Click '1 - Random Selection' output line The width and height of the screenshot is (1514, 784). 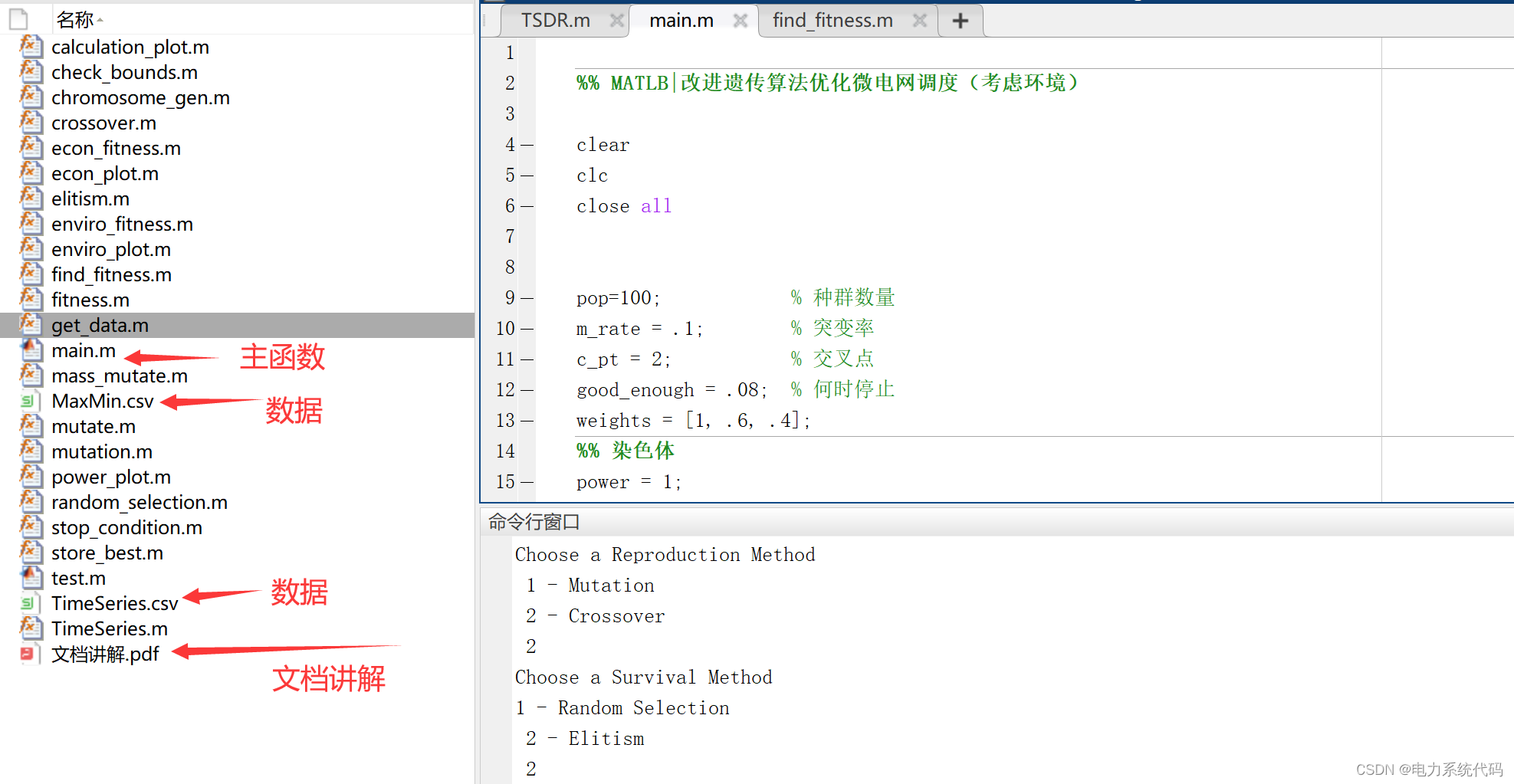coord(622,708)
